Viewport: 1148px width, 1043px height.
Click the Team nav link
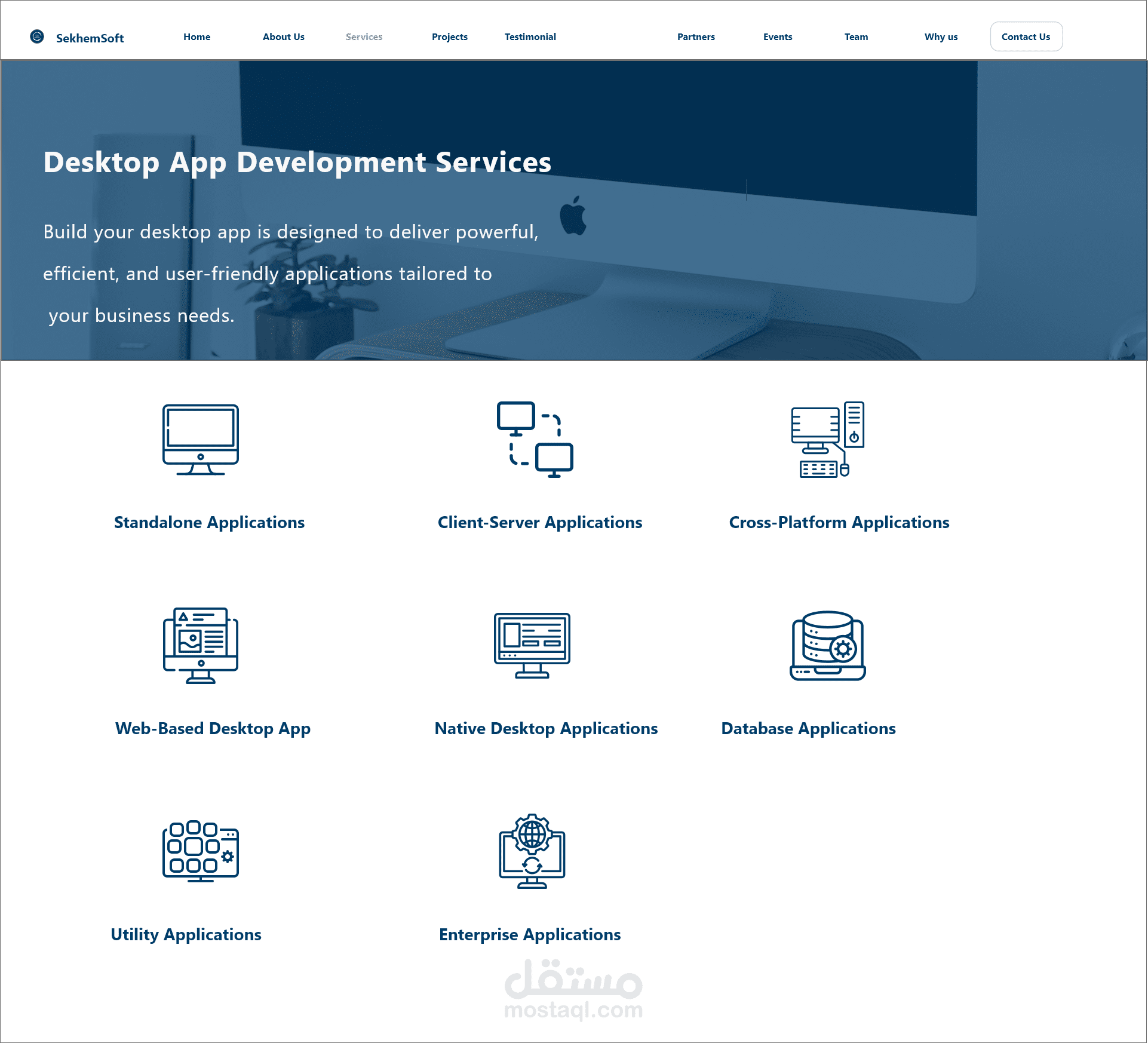[x=856, y=37]
